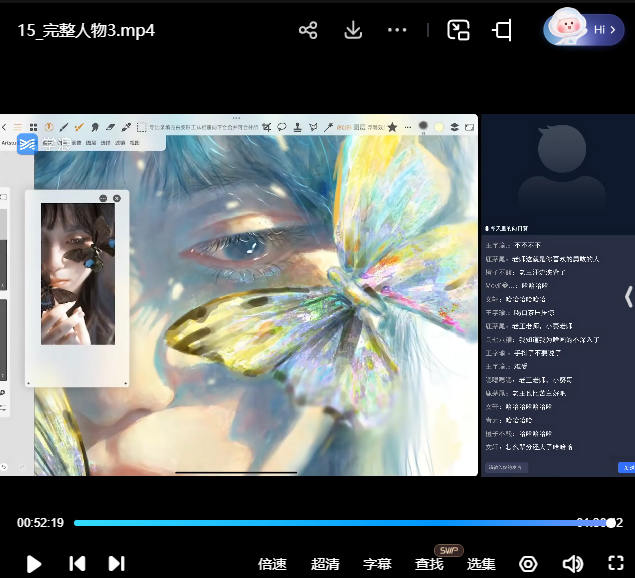Skip to next video

116,563
